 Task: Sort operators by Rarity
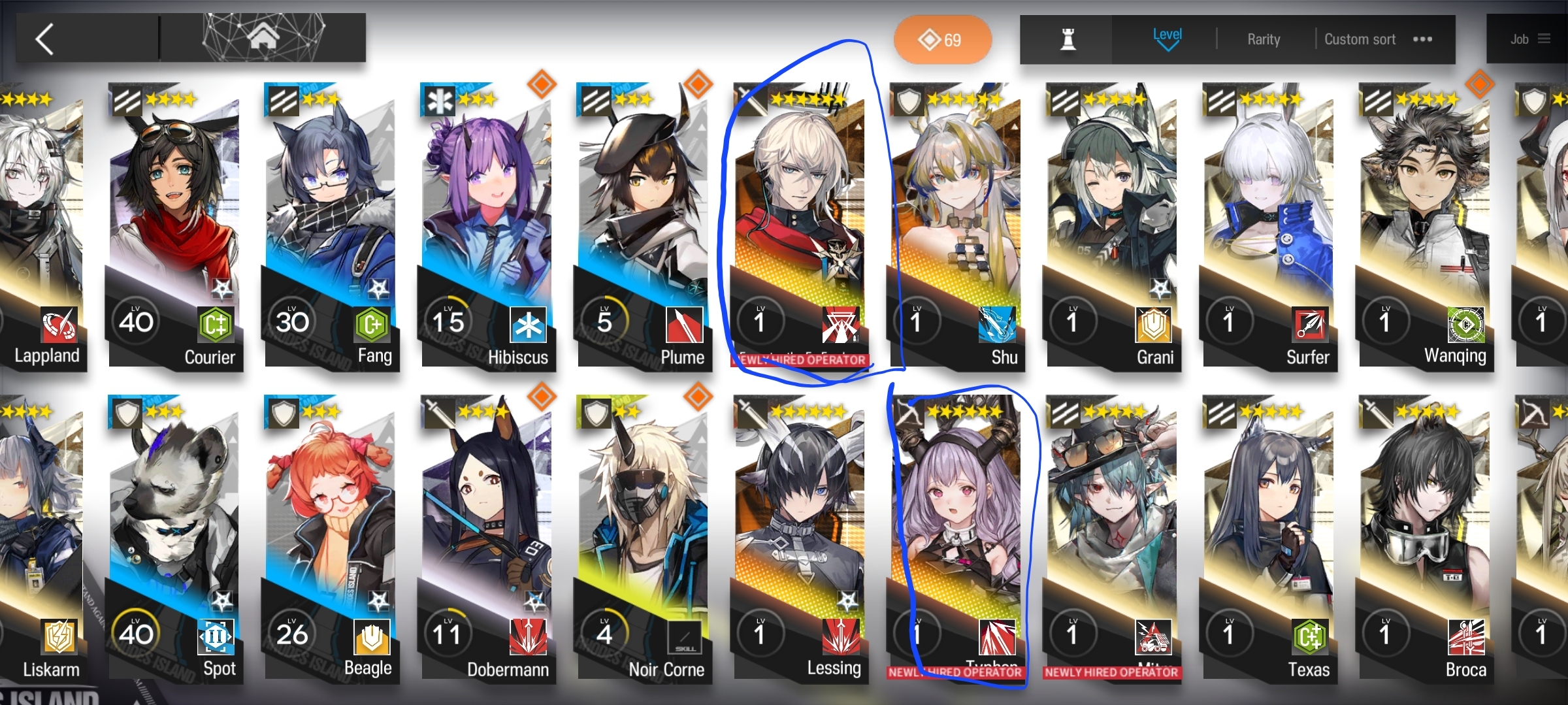[1264, 39]
